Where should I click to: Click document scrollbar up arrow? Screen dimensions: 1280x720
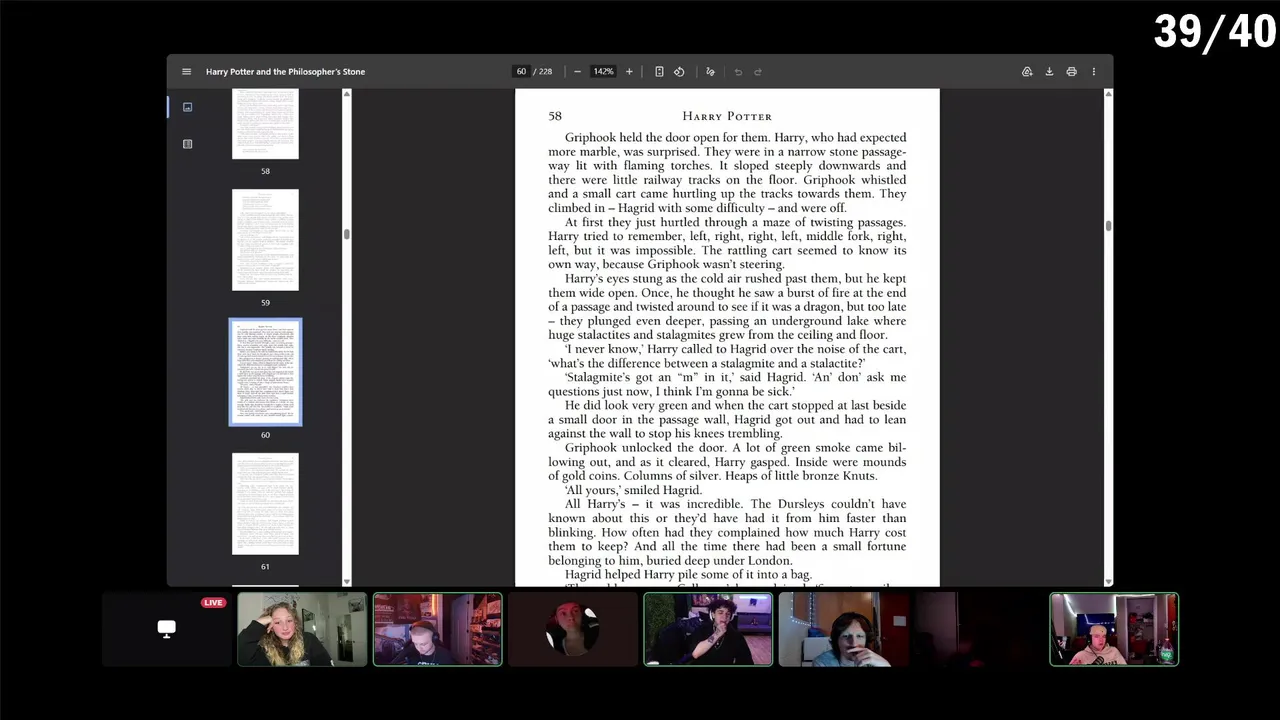pos(1108,94)
